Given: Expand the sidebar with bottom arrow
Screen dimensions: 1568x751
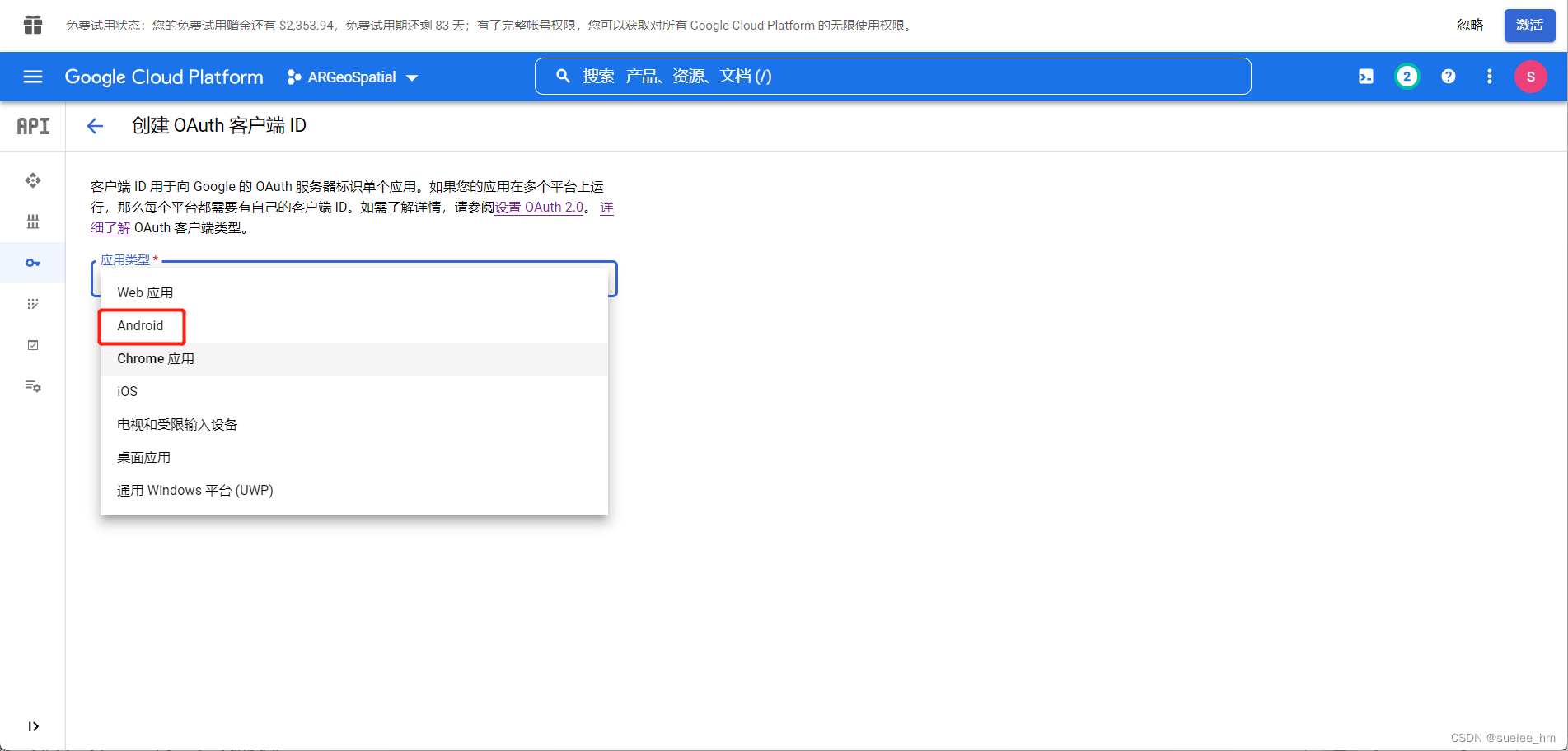Looking at the screenshot, I should coord(33,726).
